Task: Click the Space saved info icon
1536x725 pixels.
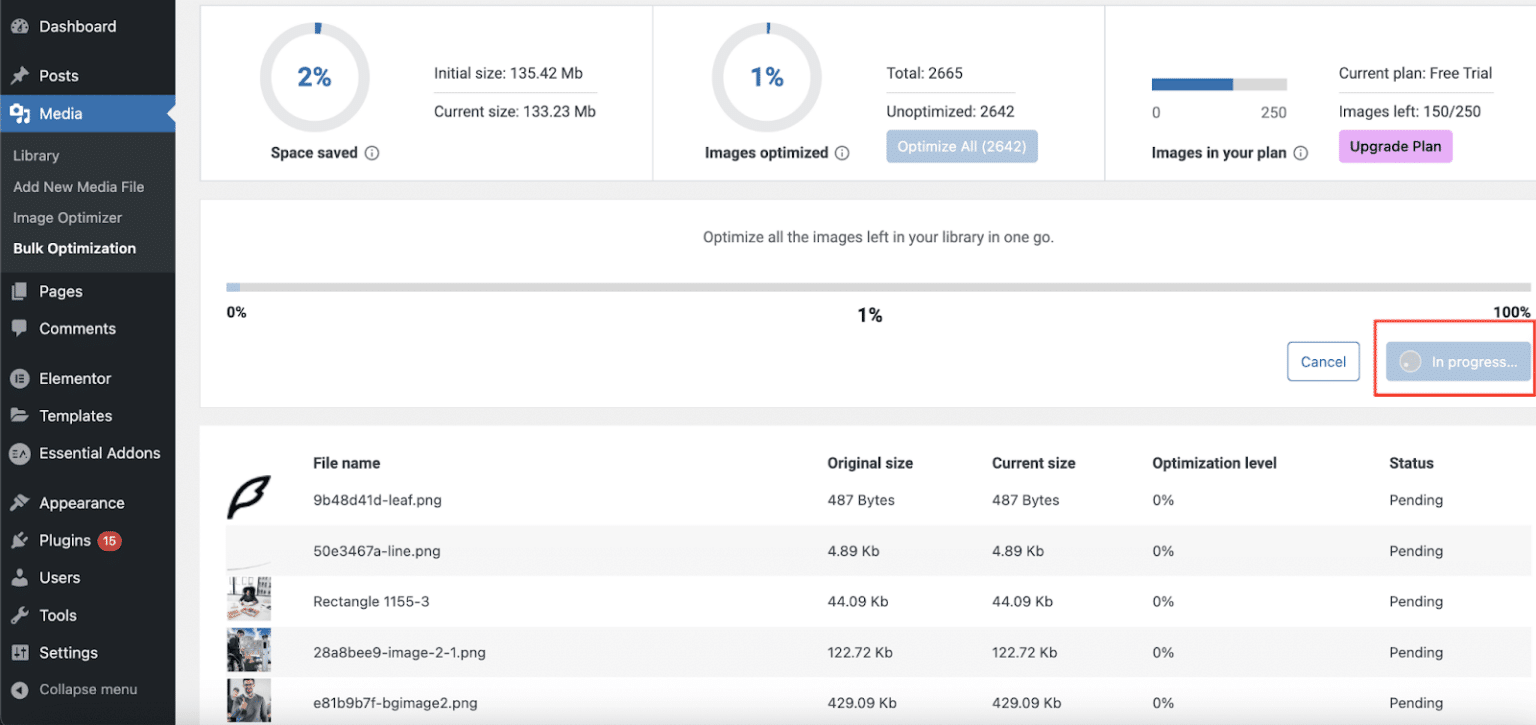Action: coord(372,153)
